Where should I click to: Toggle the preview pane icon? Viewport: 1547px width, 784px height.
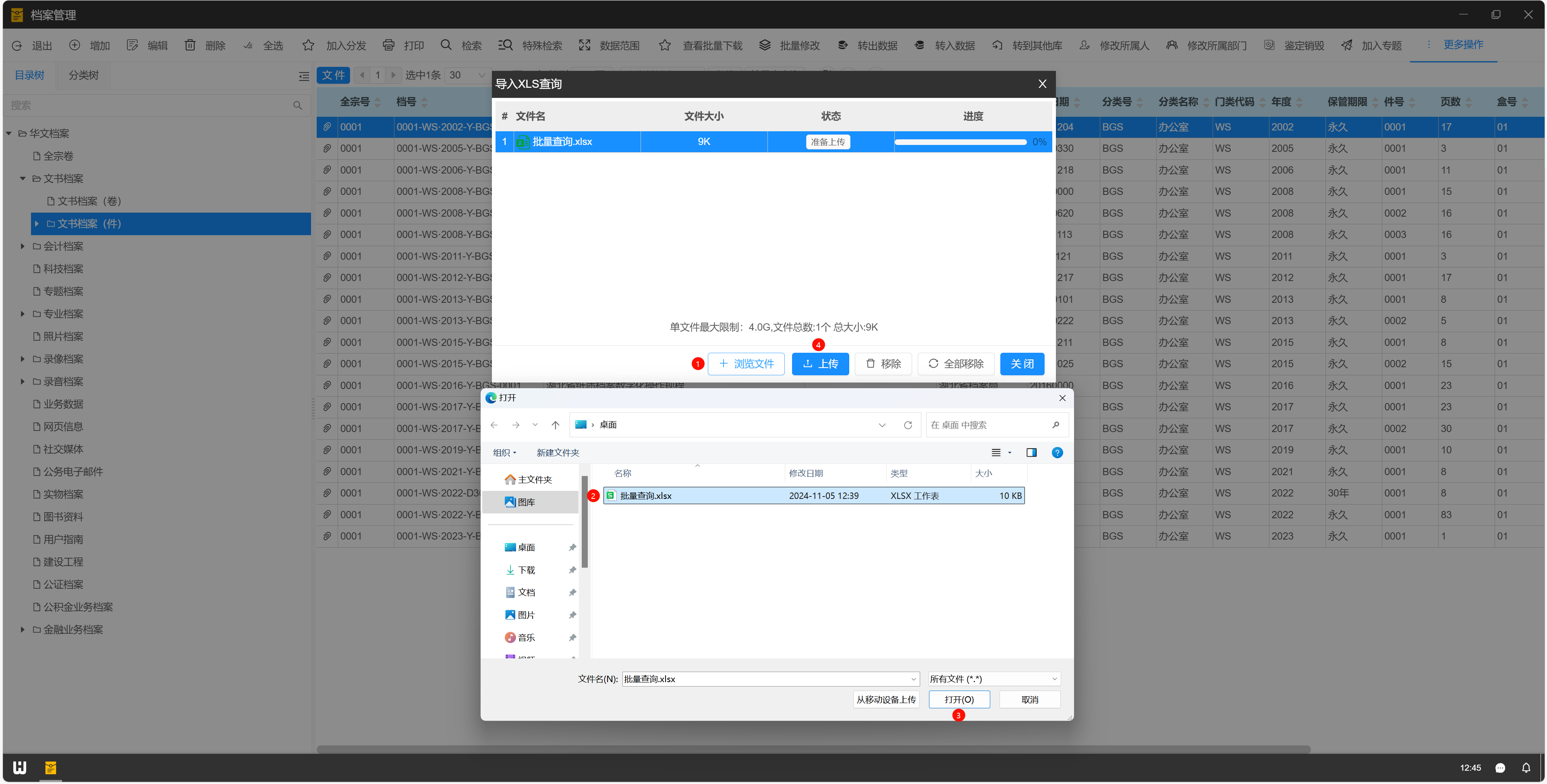coord(1031,453)
